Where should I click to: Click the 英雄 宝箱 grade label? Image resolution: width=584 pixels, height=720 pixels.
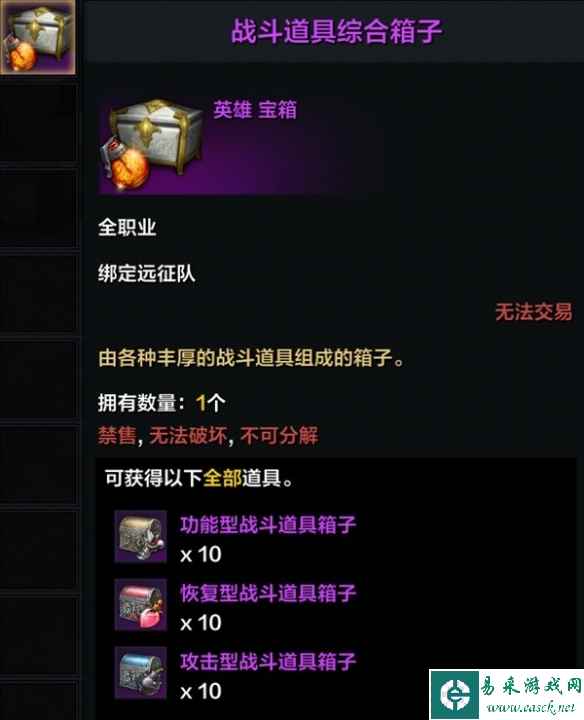click(255, 110)
